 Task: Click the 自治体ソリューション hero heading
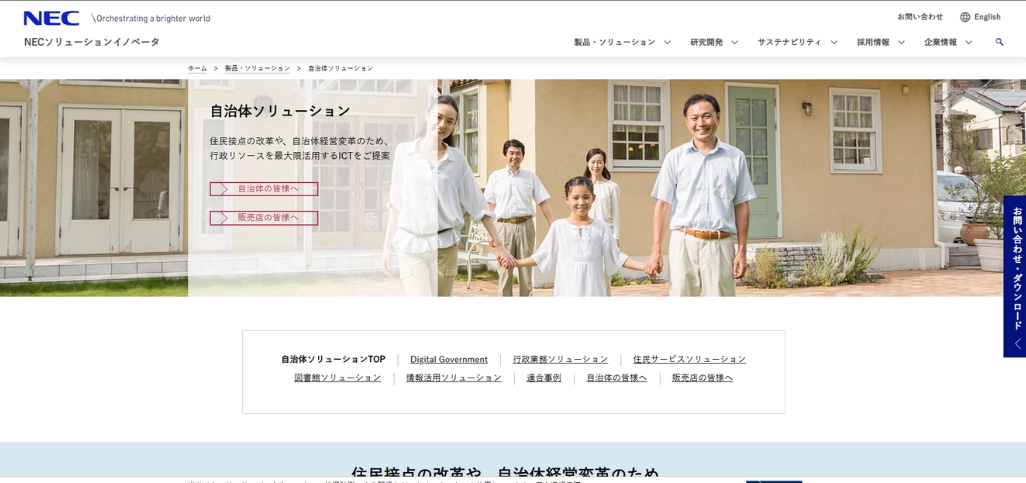(x=280, y=111)
